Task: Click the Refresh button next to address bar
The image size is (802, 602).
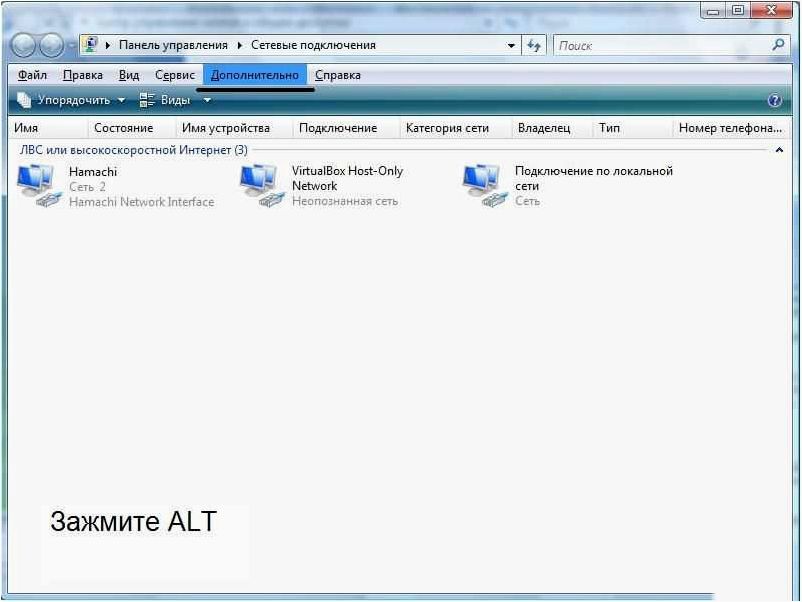Action: 534,46
